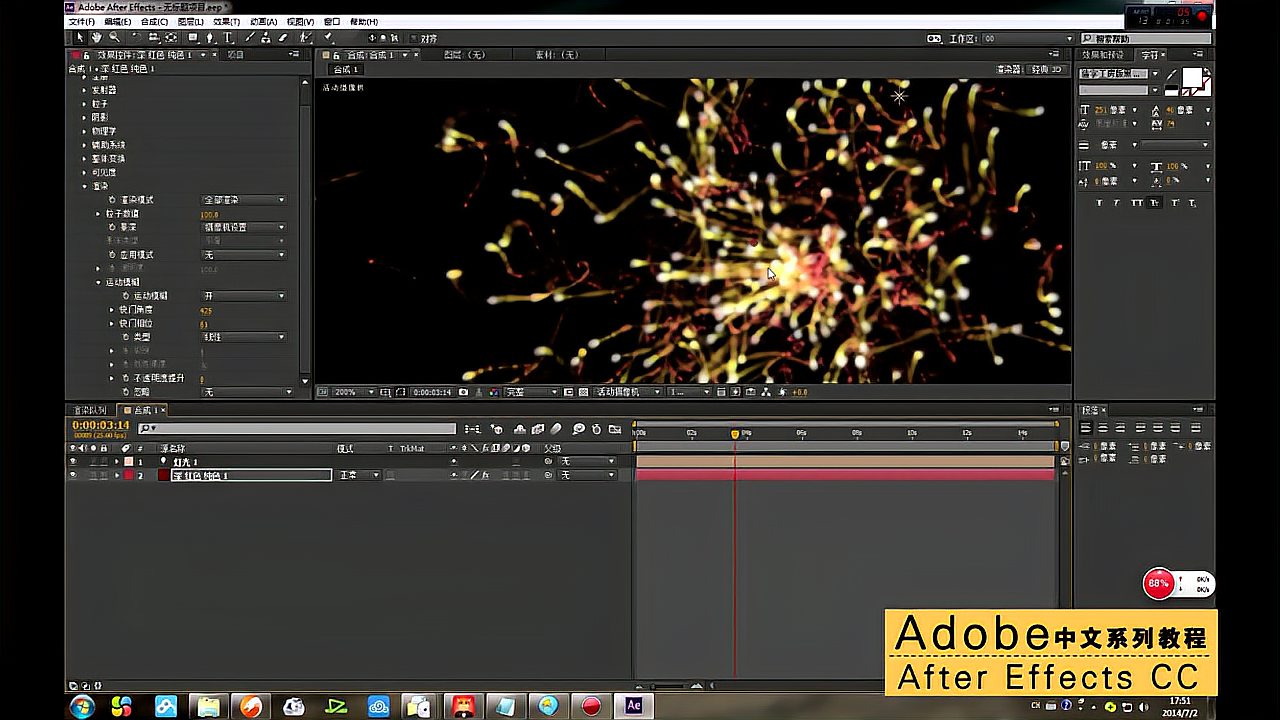Viewport: 1280px width, 720px height.
Task: Click the timeline Draft 3D icon
Action: [497, 429]
